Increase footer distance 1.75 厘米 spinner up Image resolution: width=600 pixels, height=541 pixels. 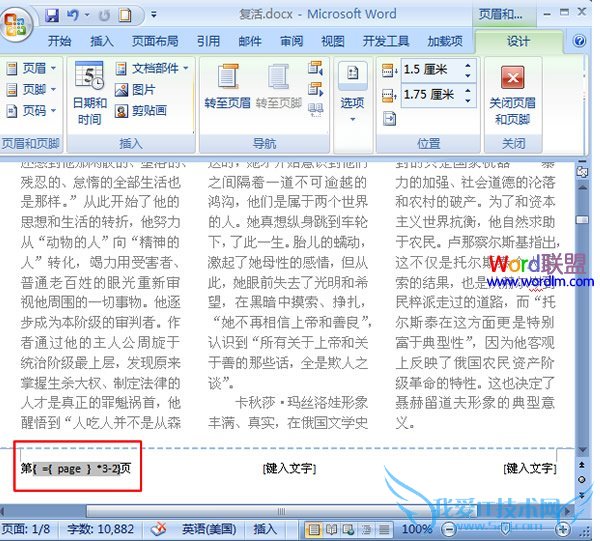pyautogui.click(x=468, y=91)
